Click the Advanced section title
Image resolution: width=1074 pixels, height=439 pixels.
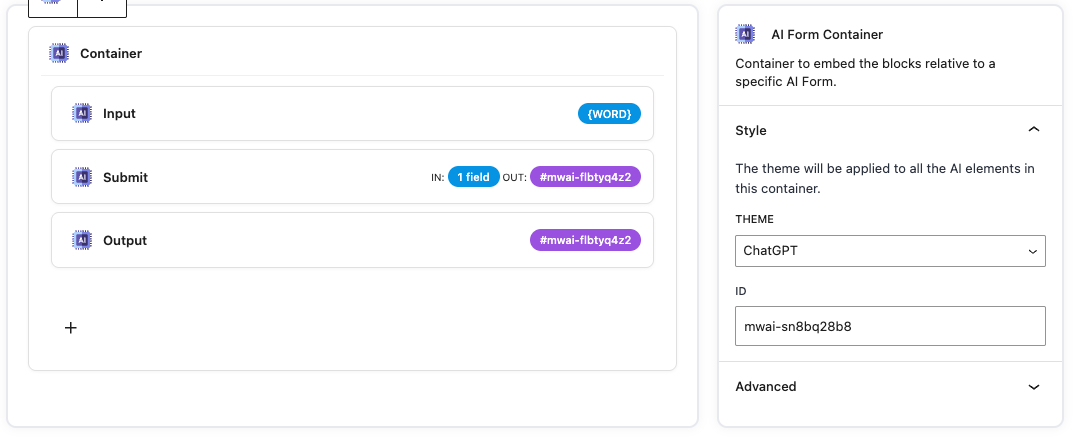(766, 387)
